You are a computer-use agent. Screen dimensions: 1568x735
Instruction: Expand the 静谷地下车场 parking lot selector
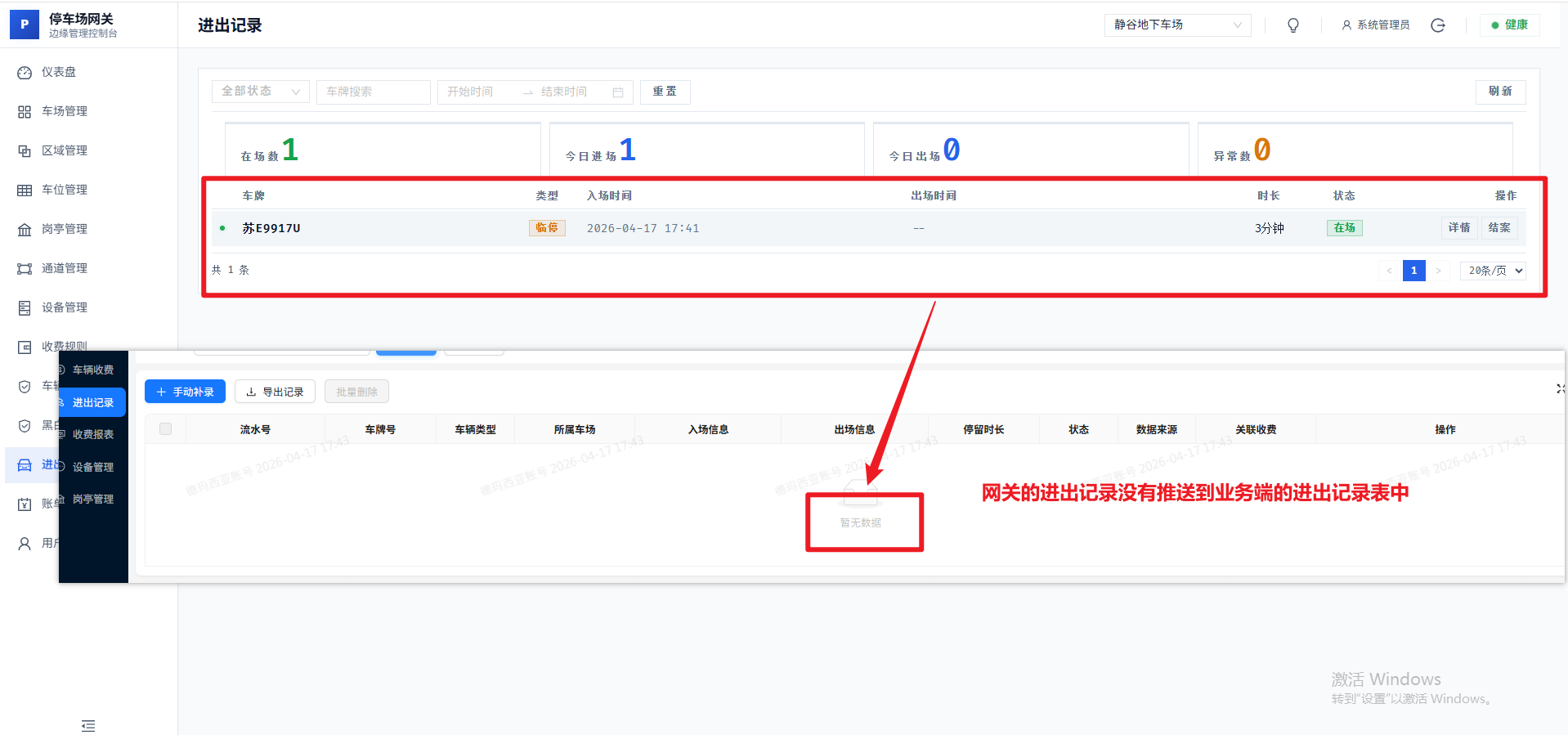pyautogui.click(x=1176, y=25)
